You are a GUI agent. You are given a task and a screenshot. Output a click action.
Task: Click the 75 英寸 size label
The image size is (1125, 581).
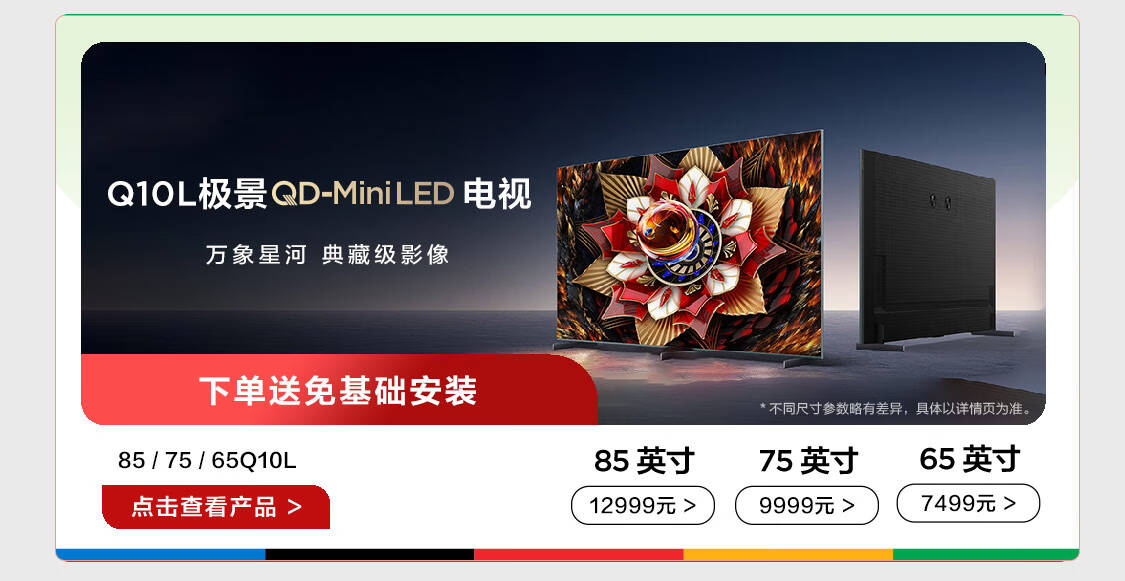click(808, 460)
